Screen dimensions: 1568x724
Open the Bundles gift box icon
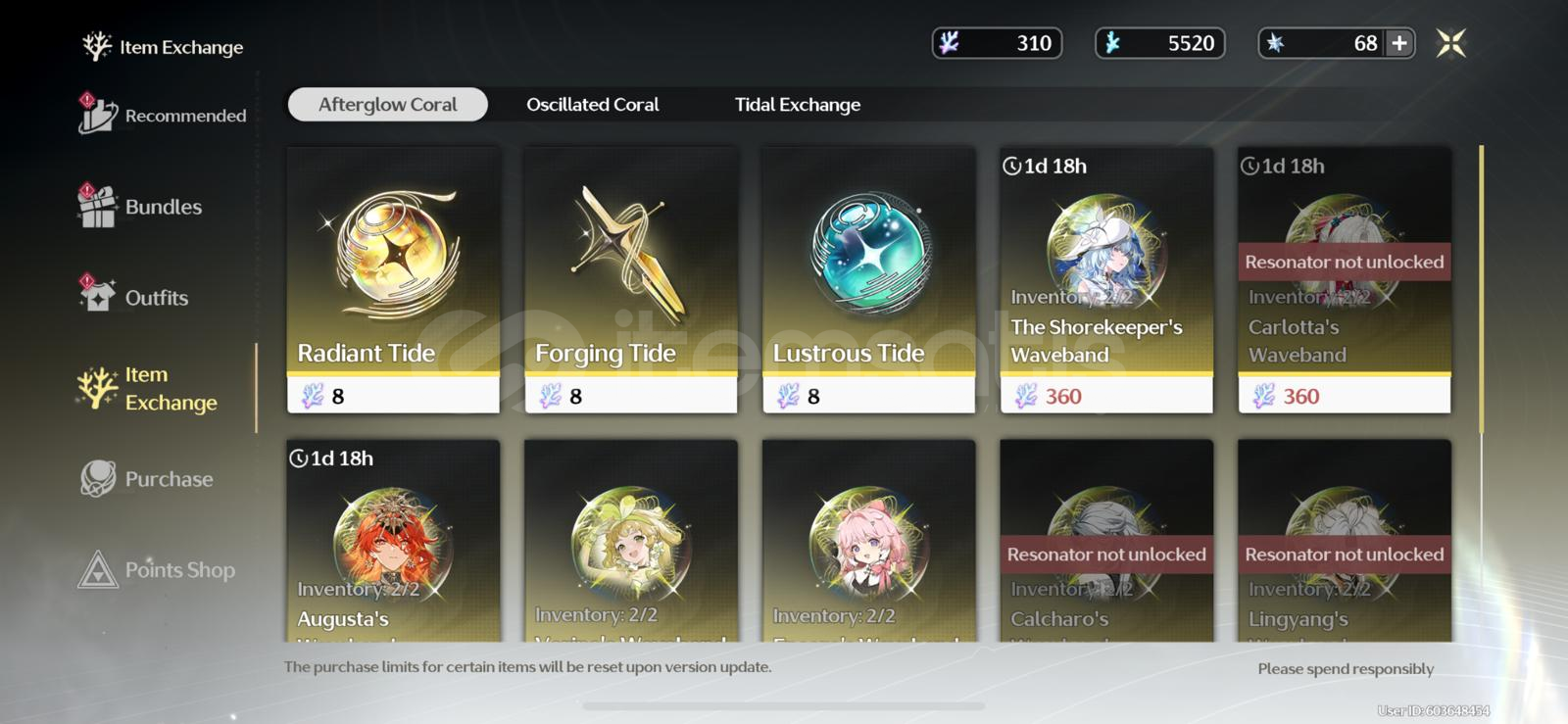click(x=97, y=206)
